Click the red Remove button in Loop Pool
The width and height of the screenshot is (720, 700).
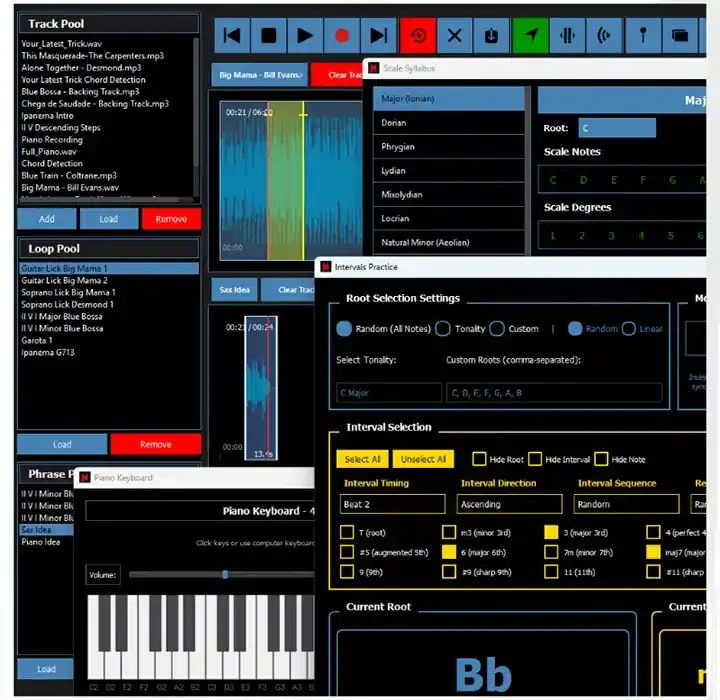pyautogui.click(x=156, y=444)
